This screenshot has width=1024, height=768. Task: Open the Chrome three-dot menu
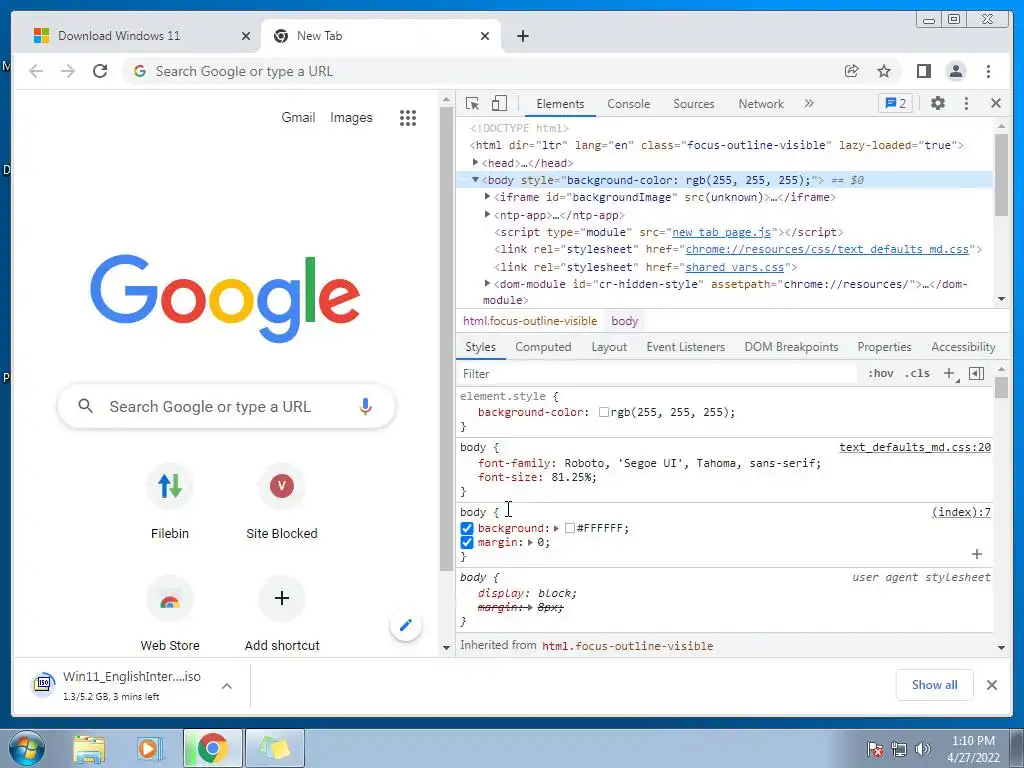pyautogui.click(x=988, y=71)
